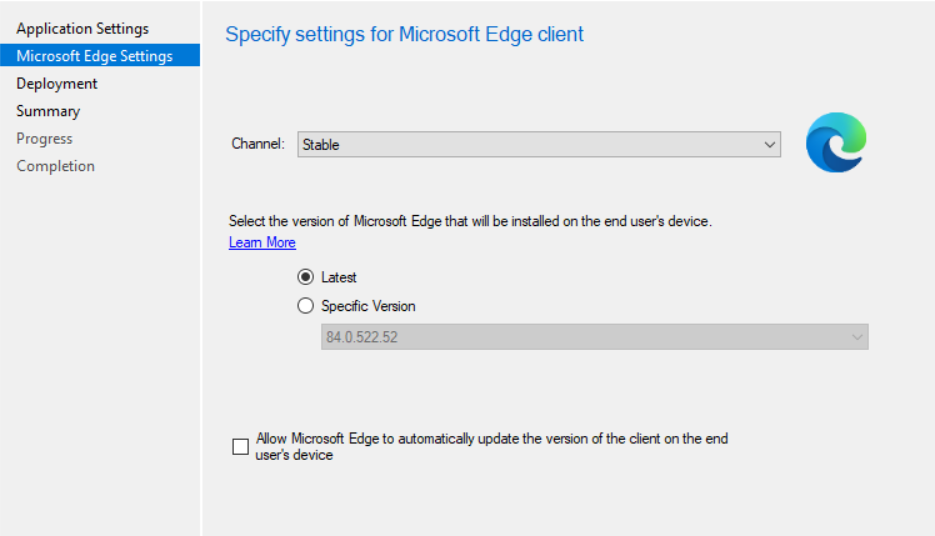The image size is (935, 536).
Task: Enable the automatic Edge update checkbox
Action: click(x=240, y=447)
